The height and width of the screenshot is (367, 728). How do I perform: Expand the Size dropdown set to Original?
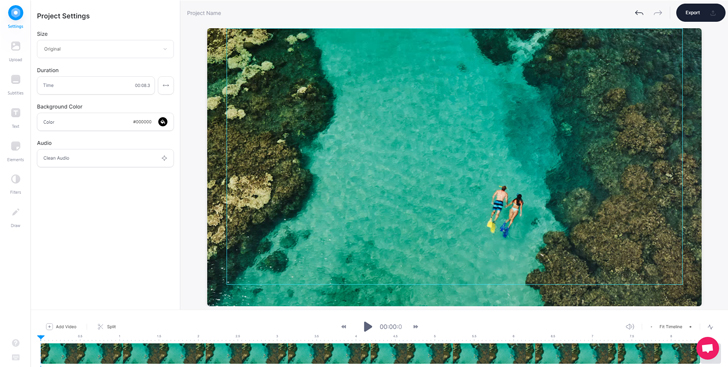[105, 49]
